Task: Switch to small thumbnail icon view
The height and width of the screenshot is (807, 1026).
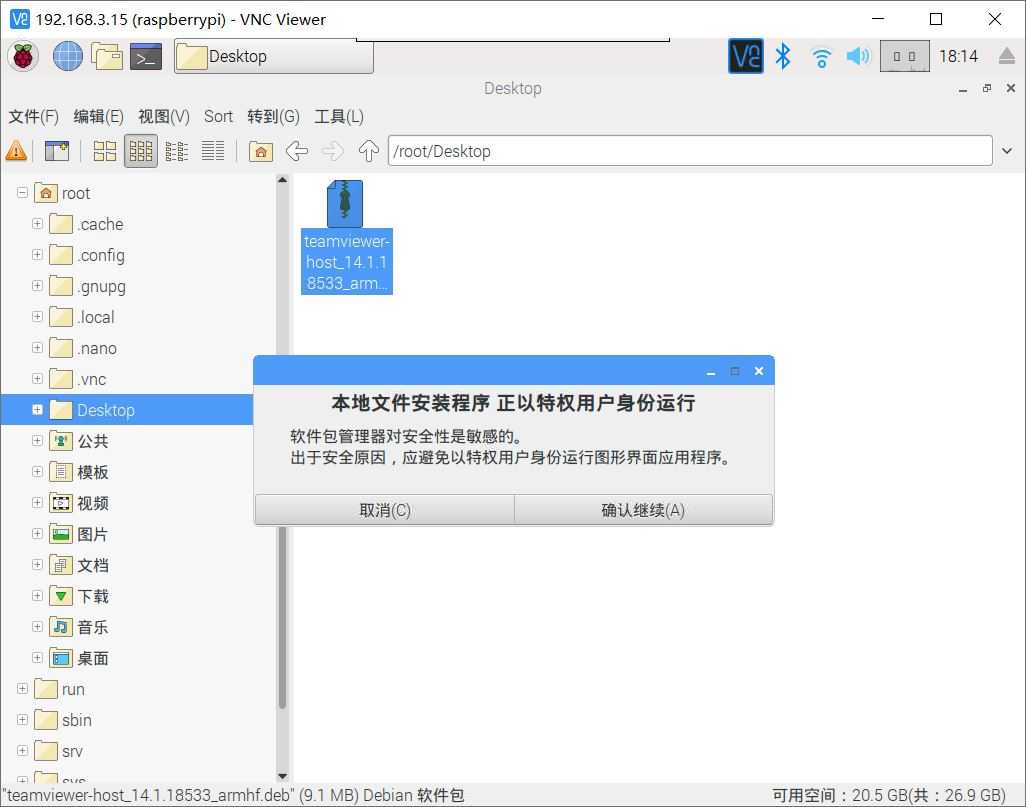Action: (x=141, y=151)
